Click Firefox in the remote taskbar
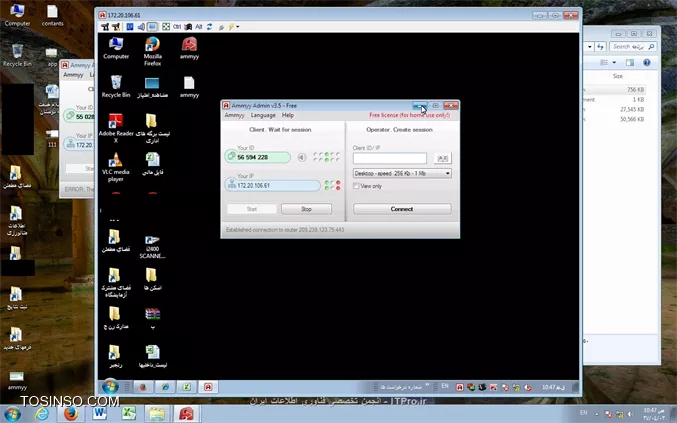This screenshot has height=423, width=677. tap(143, 387)
